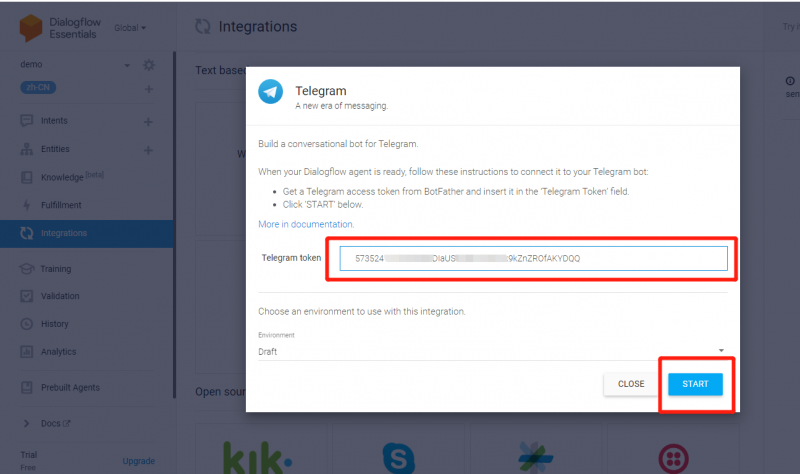Create a new entity using plus icon
Screen dimensions: 800x474
(x=148, y=150)
